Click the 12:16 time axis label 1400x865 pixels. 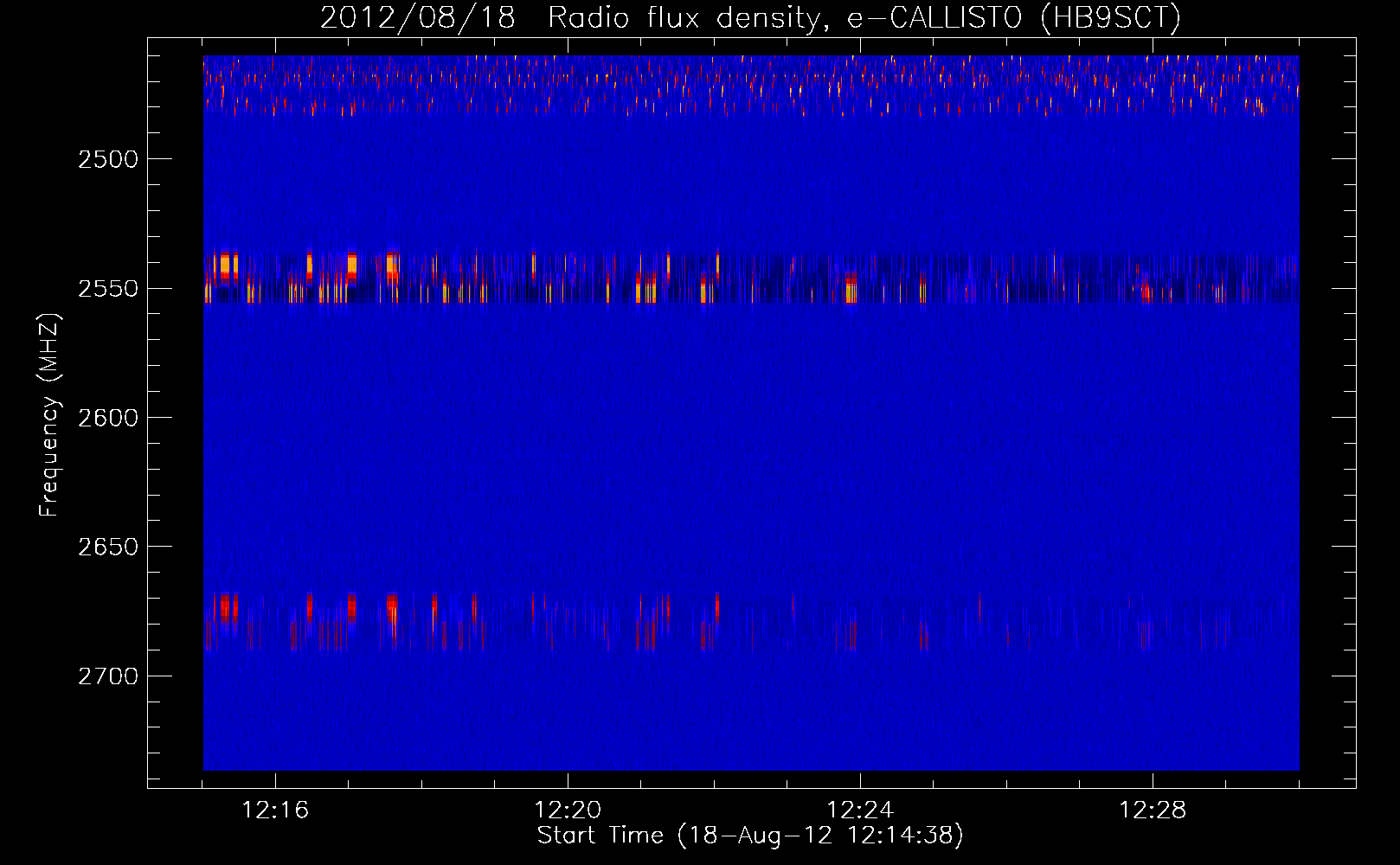pyautogui.click(x=275, y=811)
